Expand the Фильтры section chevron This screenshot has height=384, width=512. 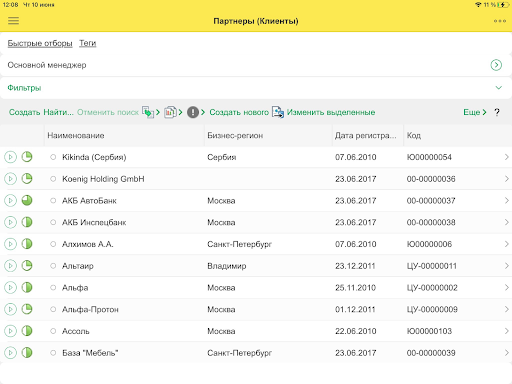pos(498,88)
